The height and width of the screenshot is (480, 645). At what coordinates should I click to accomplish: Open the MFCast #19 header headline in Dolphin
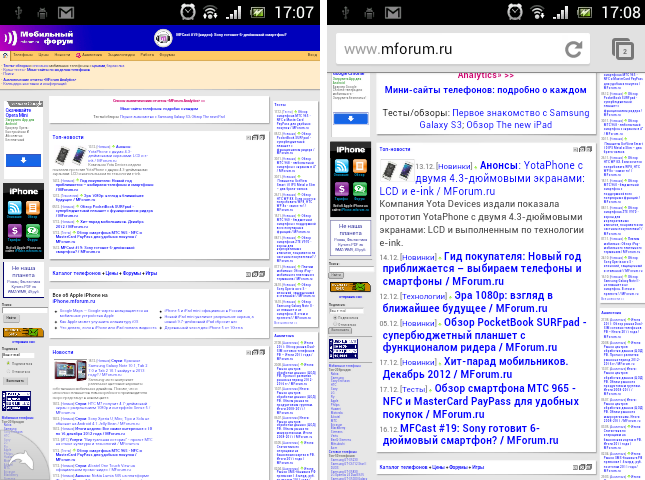pos(231,35)
